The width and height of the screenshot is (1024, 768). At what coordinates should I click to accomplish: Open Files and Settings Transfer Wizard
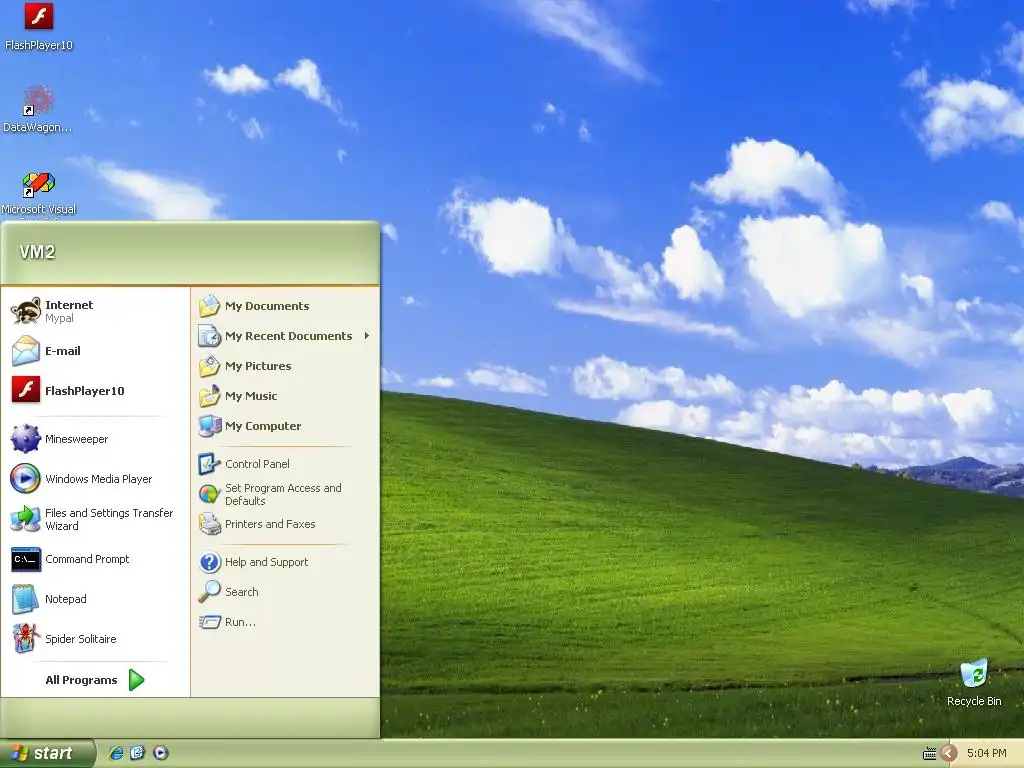tap(95, 519)
